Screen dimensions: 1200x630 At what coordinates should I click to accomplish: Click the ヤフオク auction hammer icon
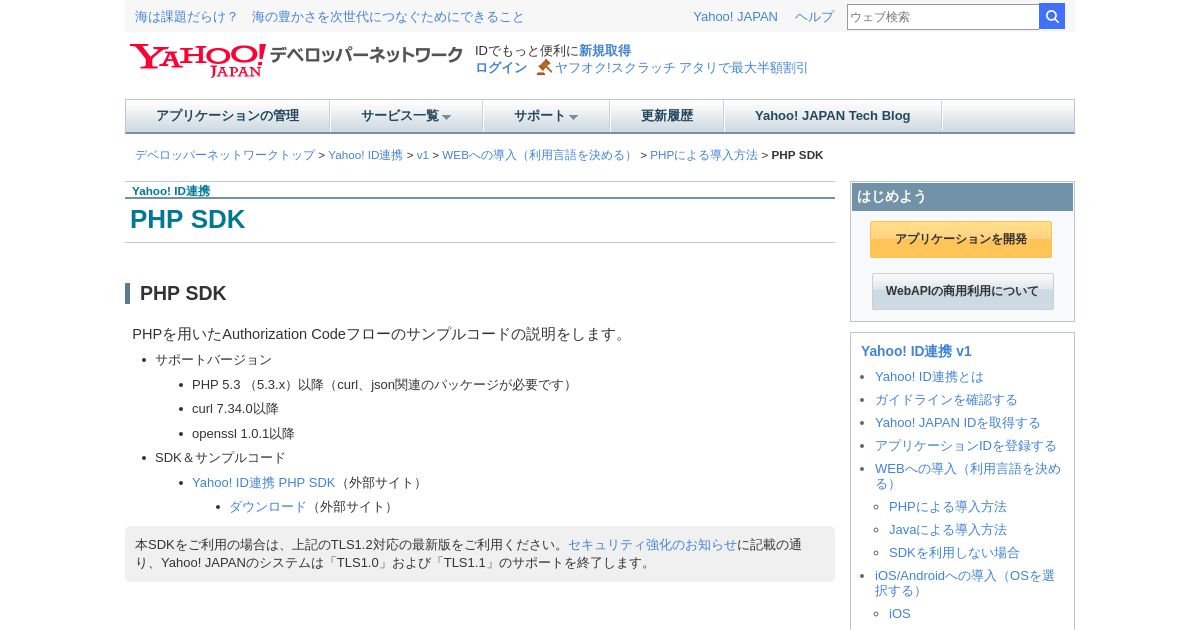pos(544,67)
